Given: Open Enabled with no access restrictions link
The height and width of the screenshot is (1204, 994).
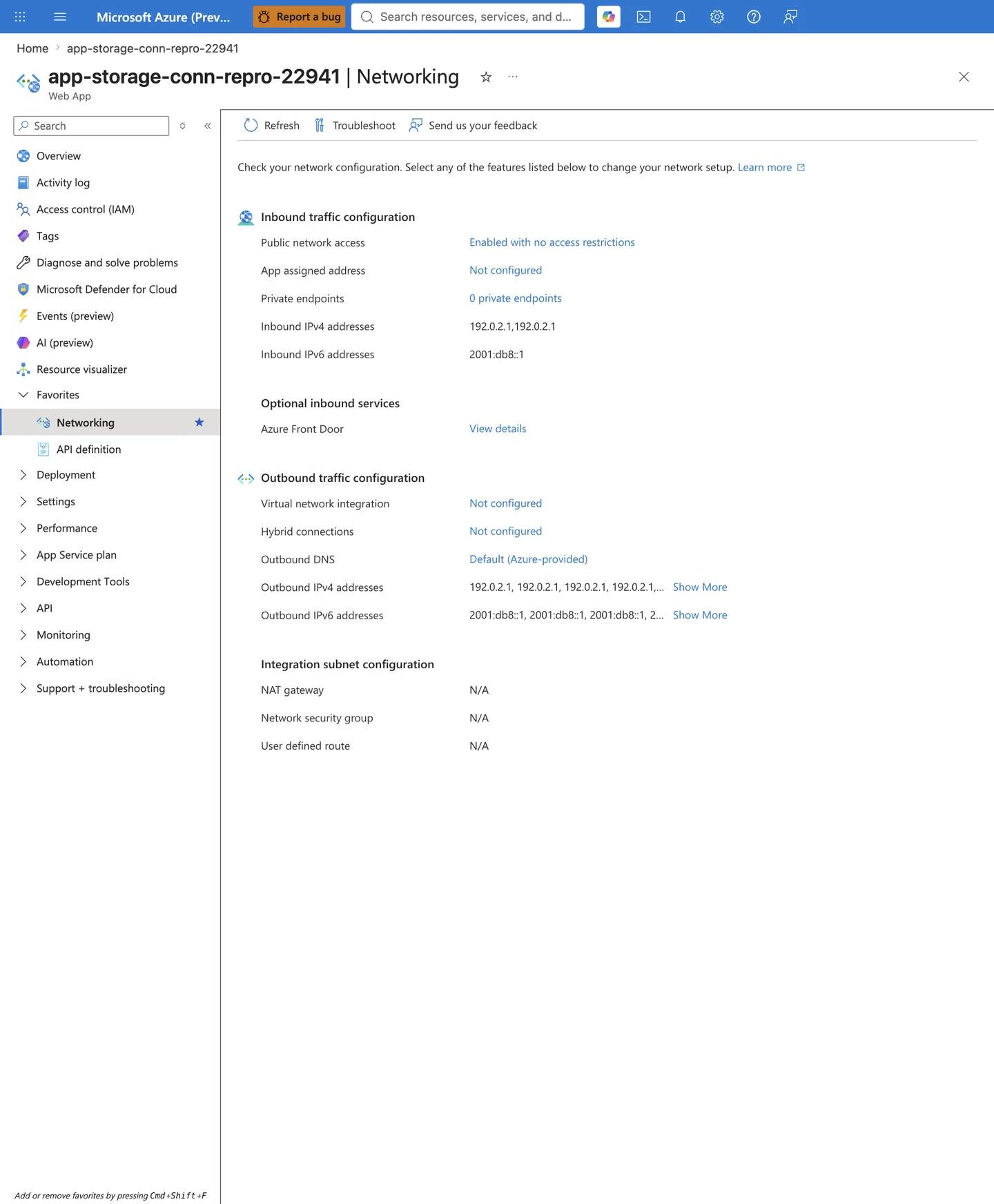Looking at the screenshot, I should (552, 242).
